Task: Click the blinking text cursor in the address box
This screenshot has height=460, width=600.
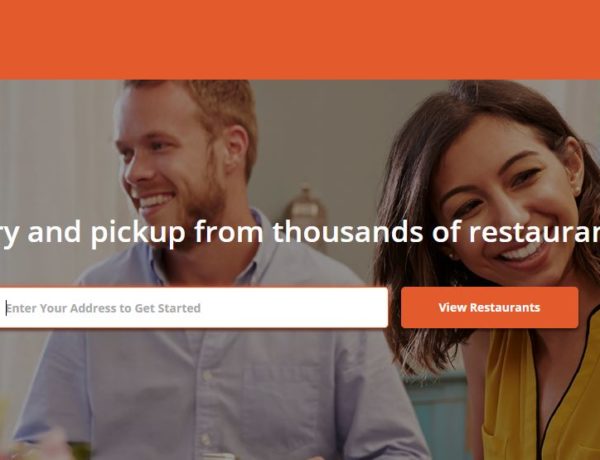Action: click(6, 308)
